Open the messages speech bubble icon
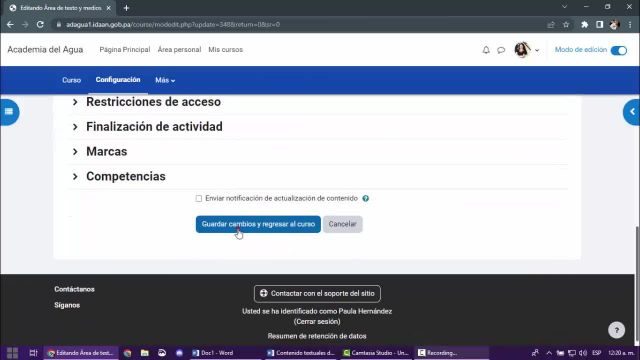Viewport: 640px width, 360px height. (x=501, y=50)
